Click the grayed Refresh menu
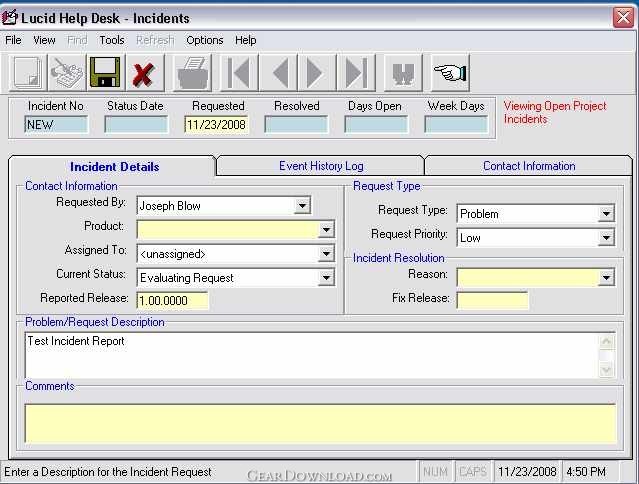 155,40
